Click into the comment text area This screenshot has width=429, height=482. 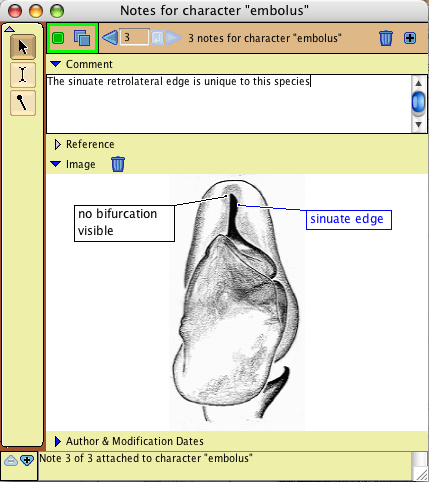click(229, 104)
